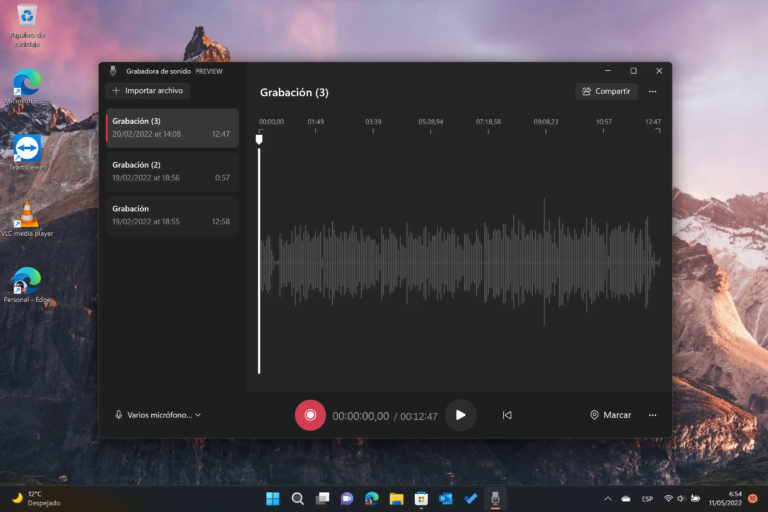Open Edge from the taskbar
This screenshot has width=768, height=512.
[372, 499]
